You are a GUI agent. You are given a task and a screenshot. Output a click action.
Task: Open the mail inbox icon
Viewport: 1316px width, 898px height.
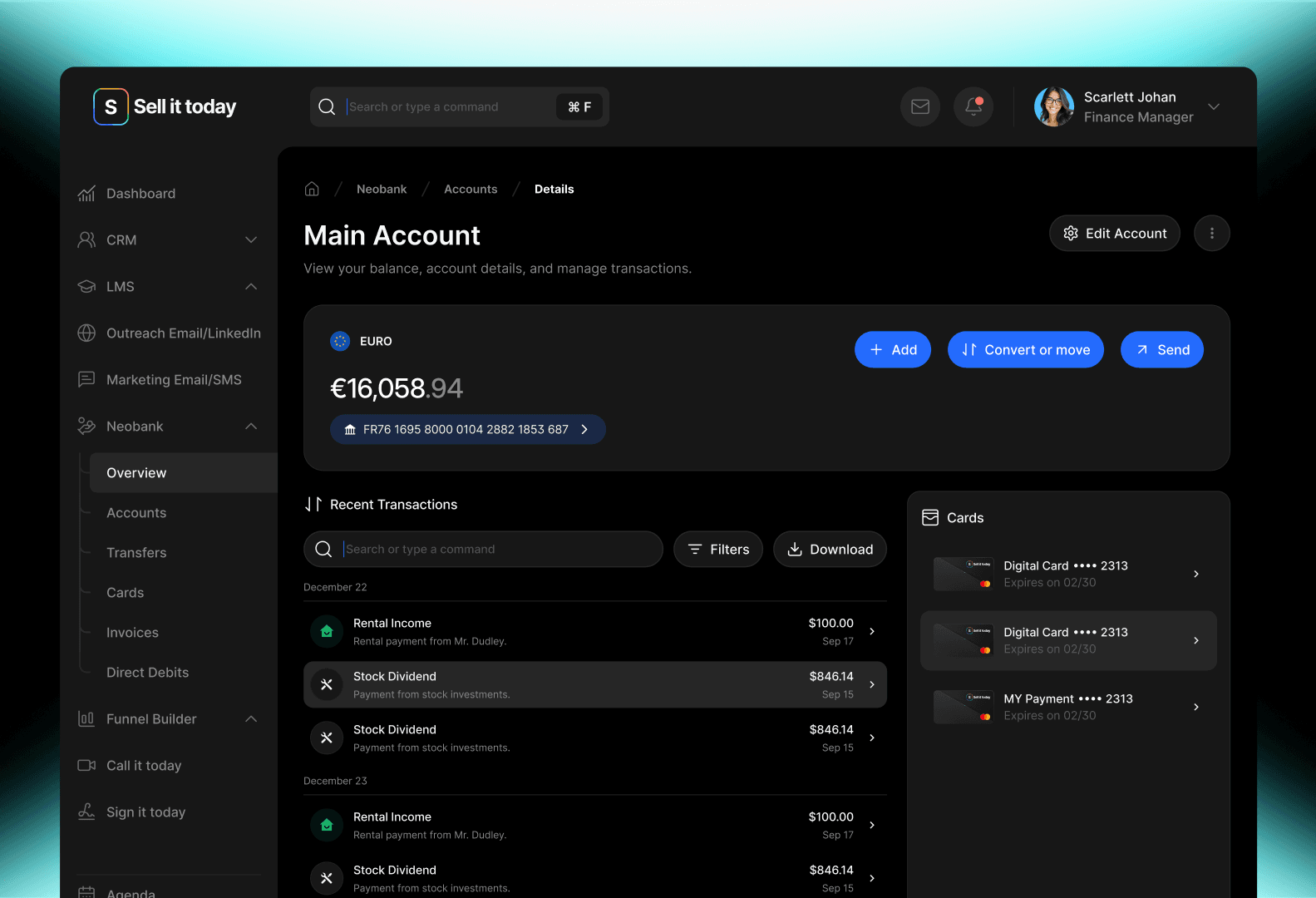[x=920, y=106]
